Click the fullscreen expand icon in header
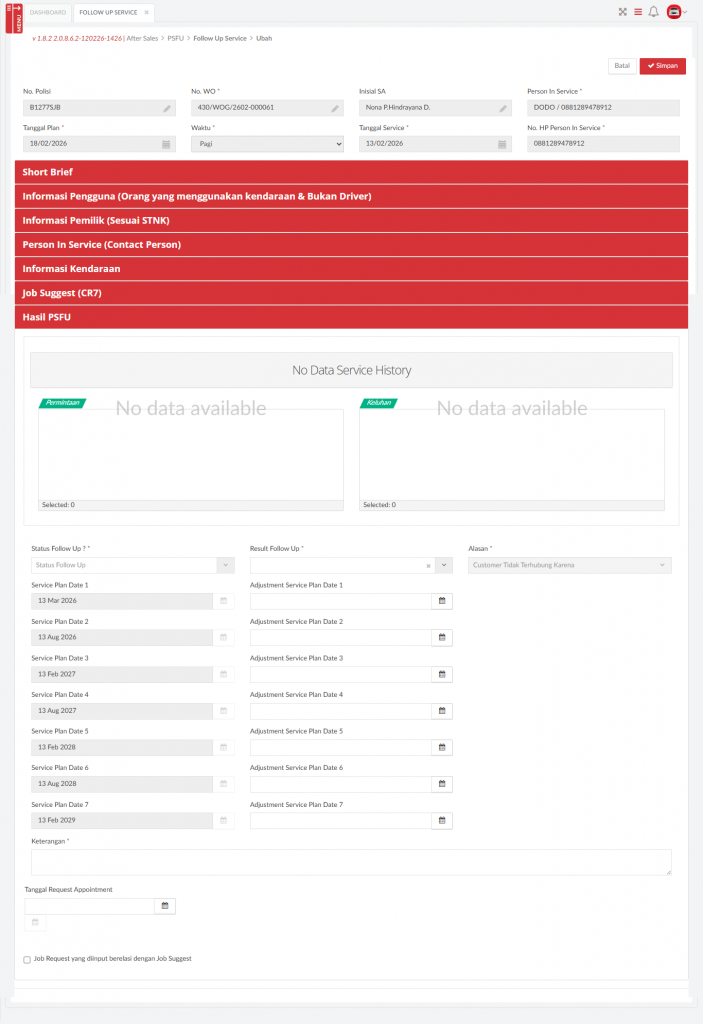Viewport: 703px width, 1024px height. [622, 12]
